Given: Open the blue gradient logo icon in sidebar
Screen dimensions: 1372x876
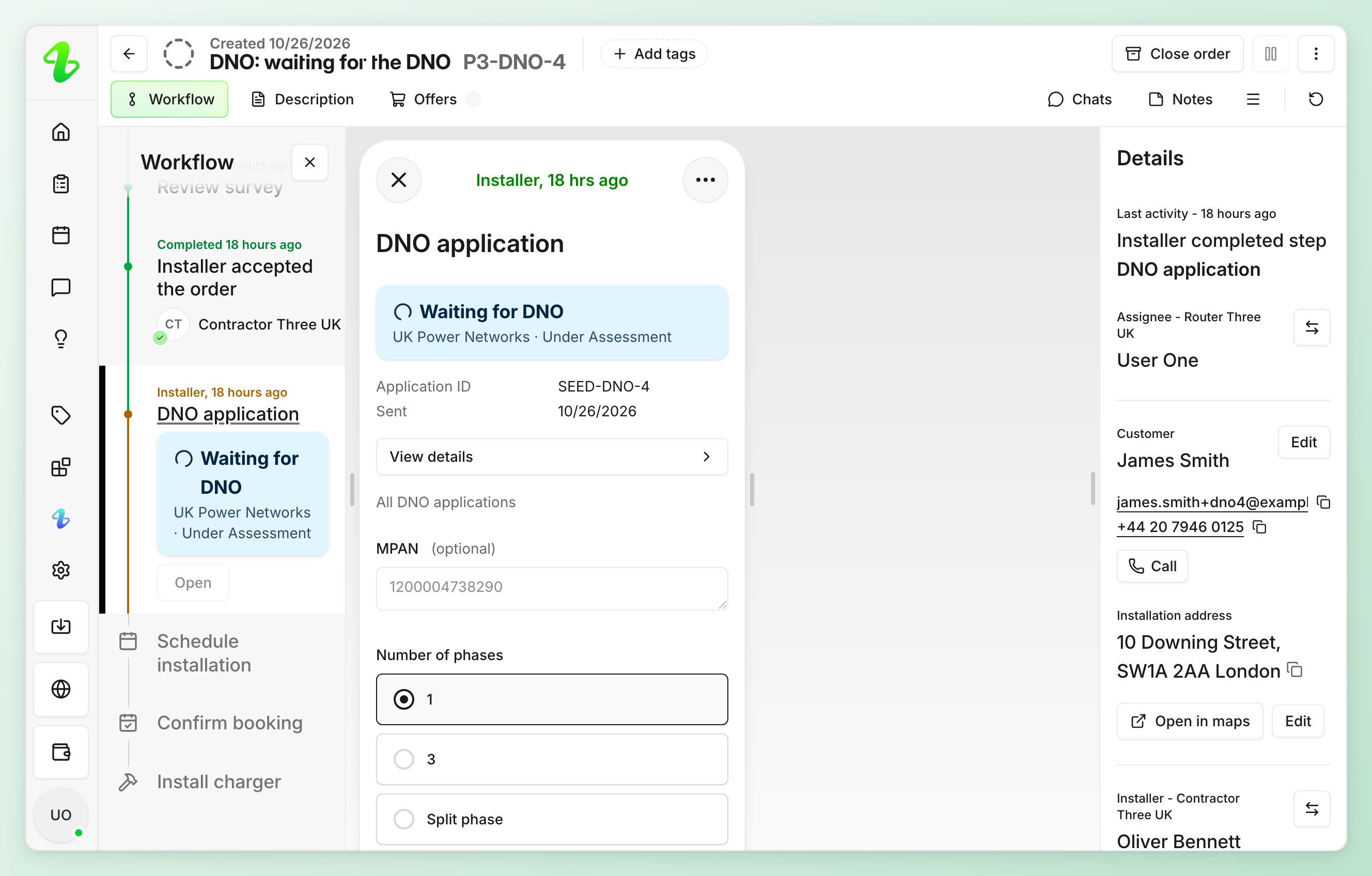Looking at the screenshot, I should point(61,518).
